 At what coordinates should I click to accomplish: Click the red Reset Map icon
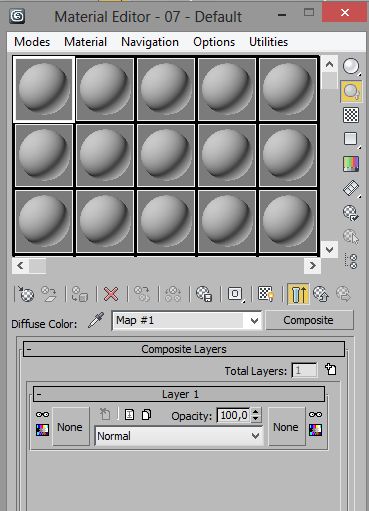[x=111, y=294]
